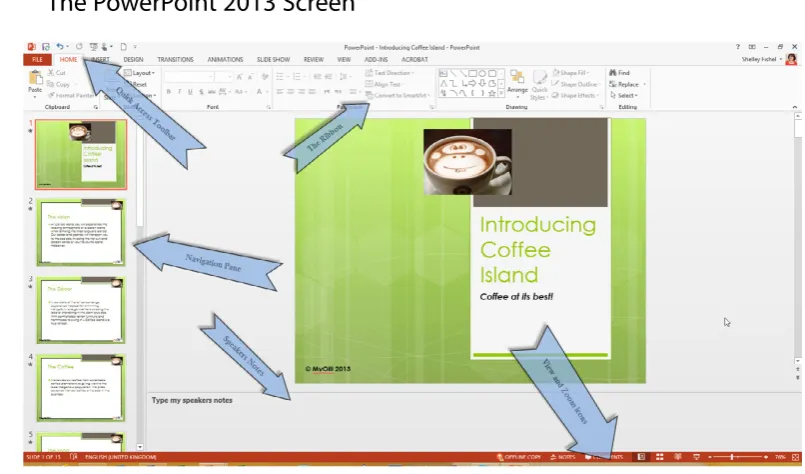Select the Oval shape in shapes gallery
The image size is (805, 474).
pos(482,73)
